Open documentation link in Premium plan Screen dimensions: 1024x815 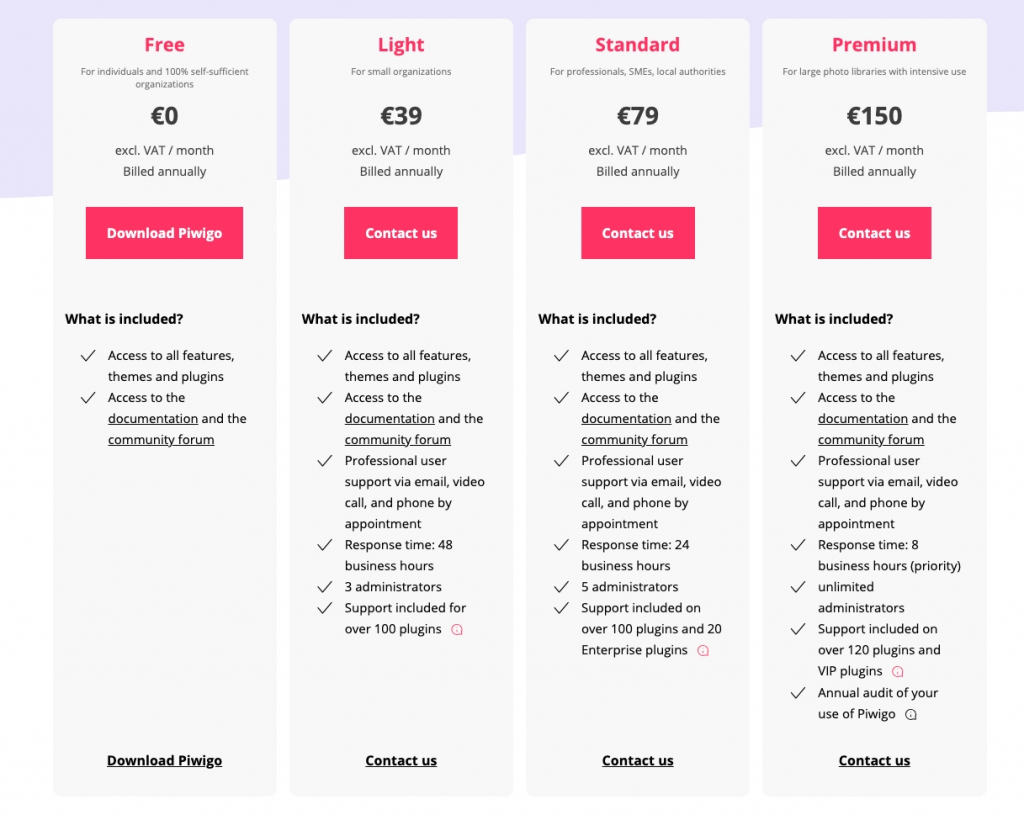pyautogui.click(x=863, y=419)
